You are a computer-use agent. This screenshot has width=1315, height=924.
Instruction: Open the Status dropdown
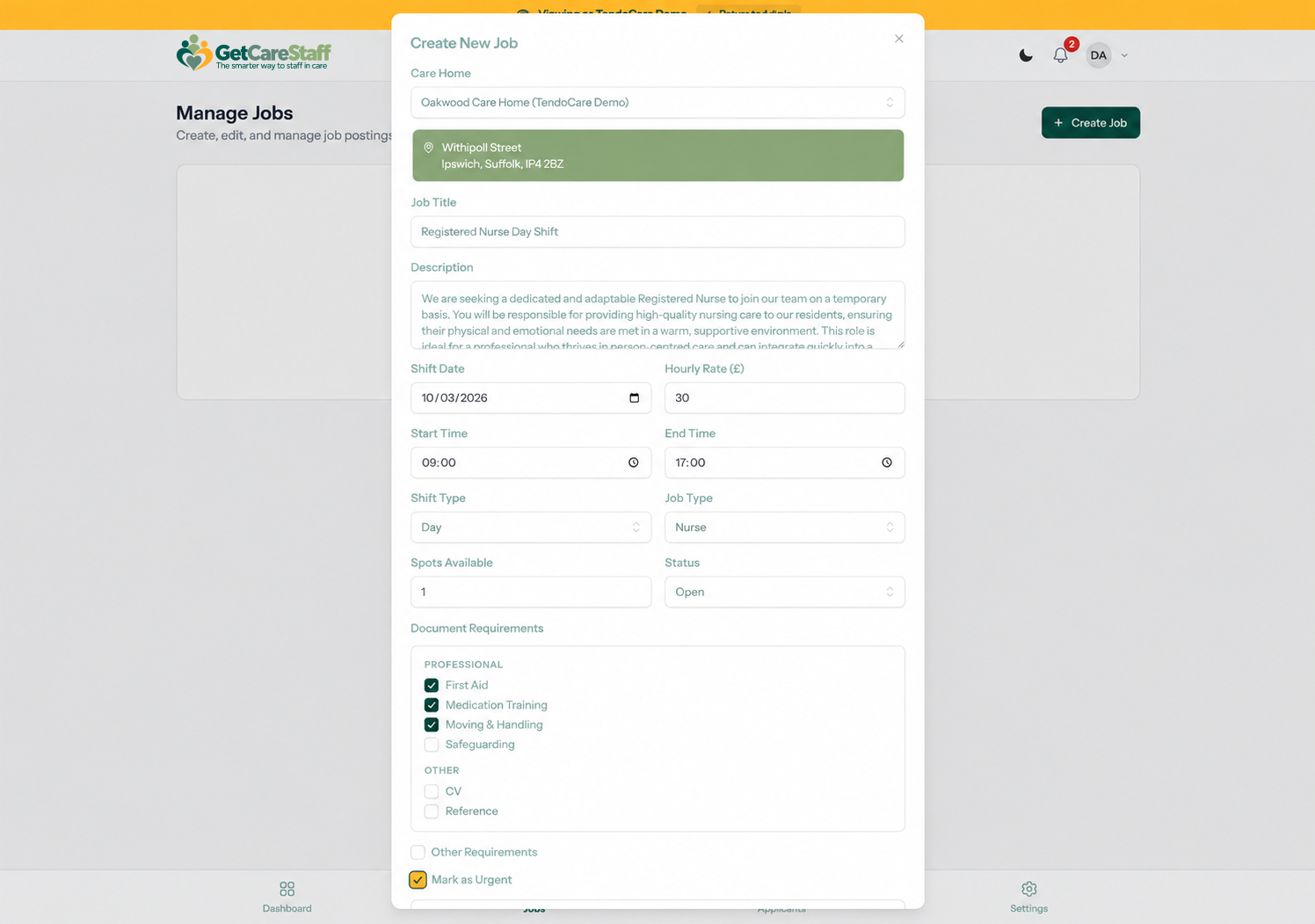(785, 592)
